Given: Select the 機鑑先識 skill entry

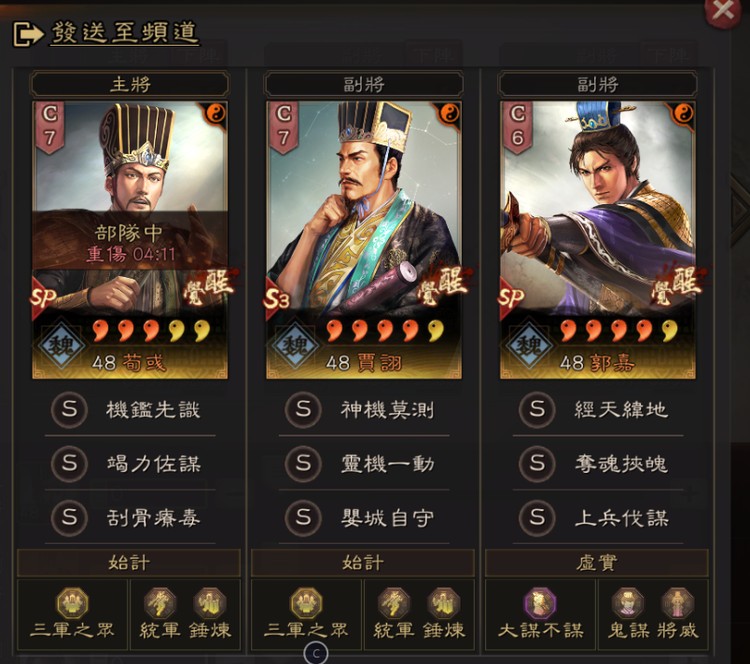Looking at the screenshot, I should pyautogui.click(x=130, y=410).
